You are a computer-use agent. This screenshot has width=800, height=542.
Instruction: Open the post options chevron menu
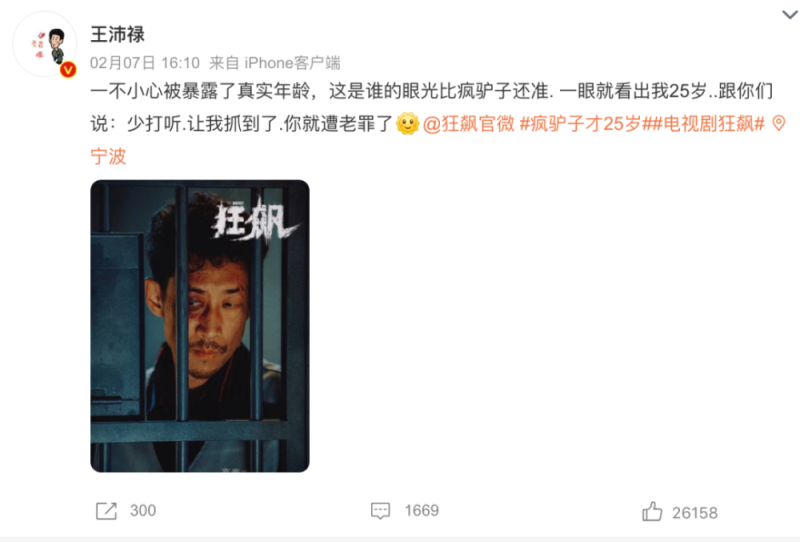[x=789, y=15]
